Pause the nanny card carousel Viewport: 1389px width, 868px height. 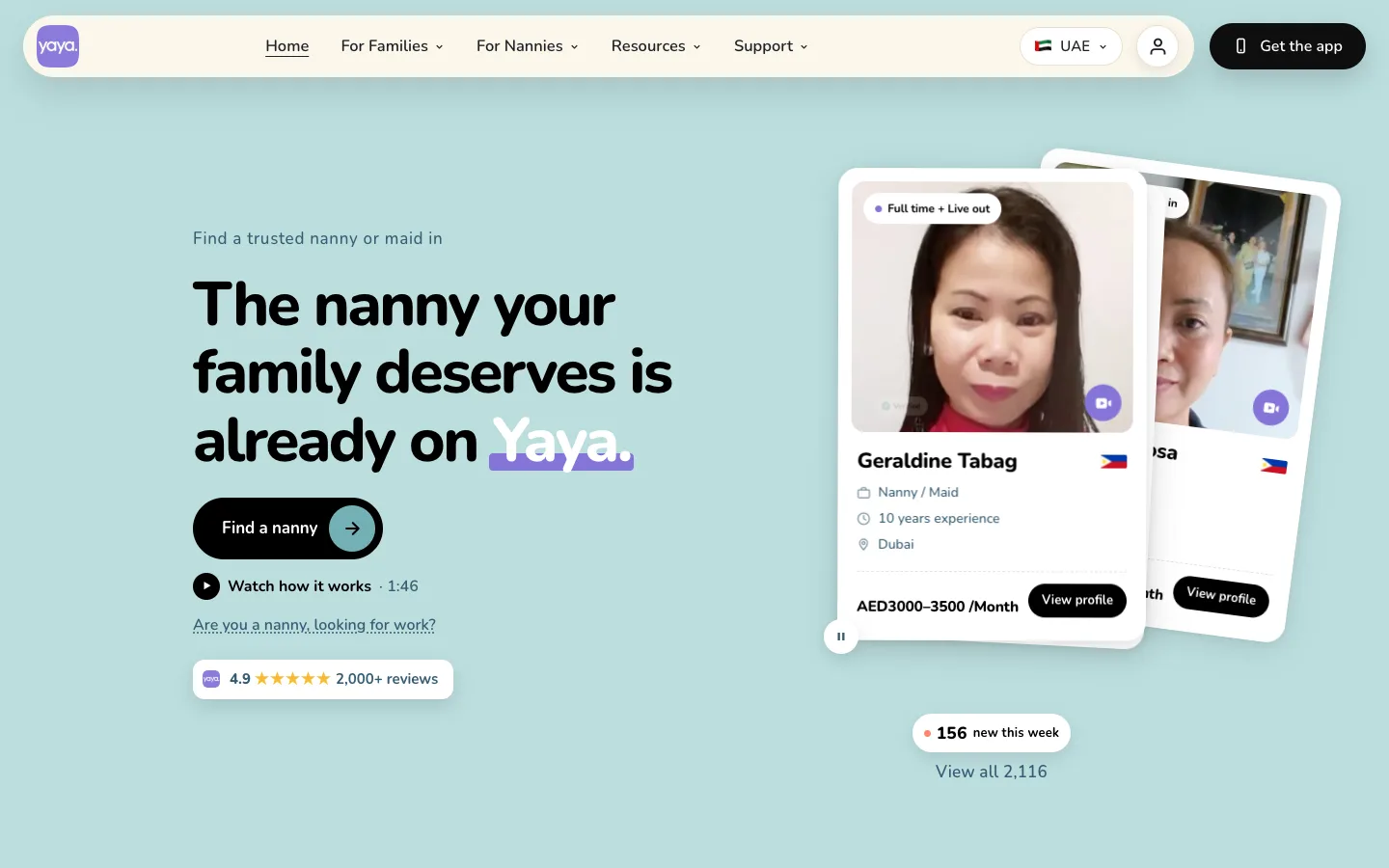pyautogui.click(x=841, y=637)
